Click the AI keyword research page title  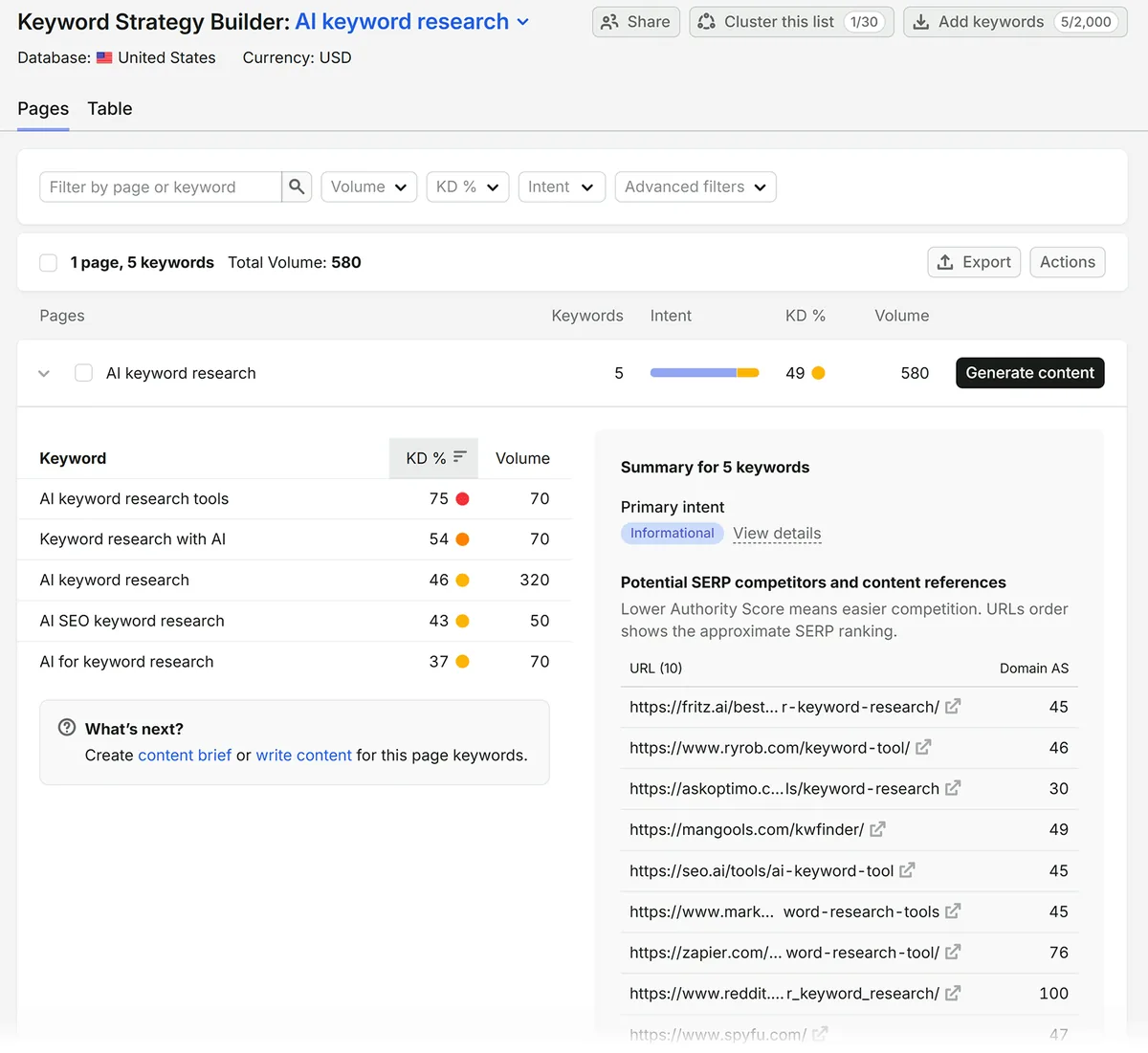[x=181, y=373]
